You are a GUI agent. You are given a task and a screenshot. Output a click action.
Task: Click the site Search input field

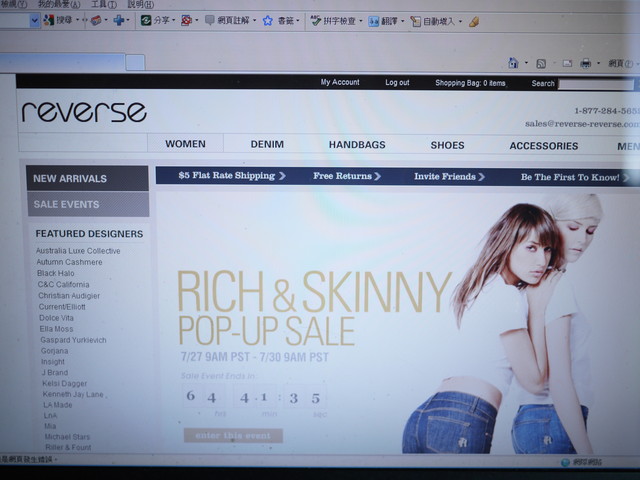[x=596, y=84]
